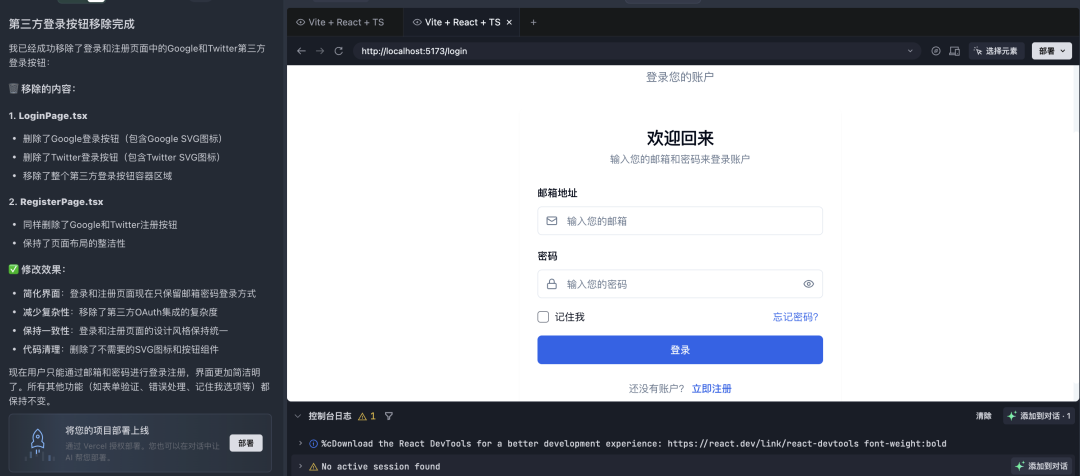Screen dimensions: 1080x476
Task: Open preview in external browser compass icon
Action: point(935,51)
